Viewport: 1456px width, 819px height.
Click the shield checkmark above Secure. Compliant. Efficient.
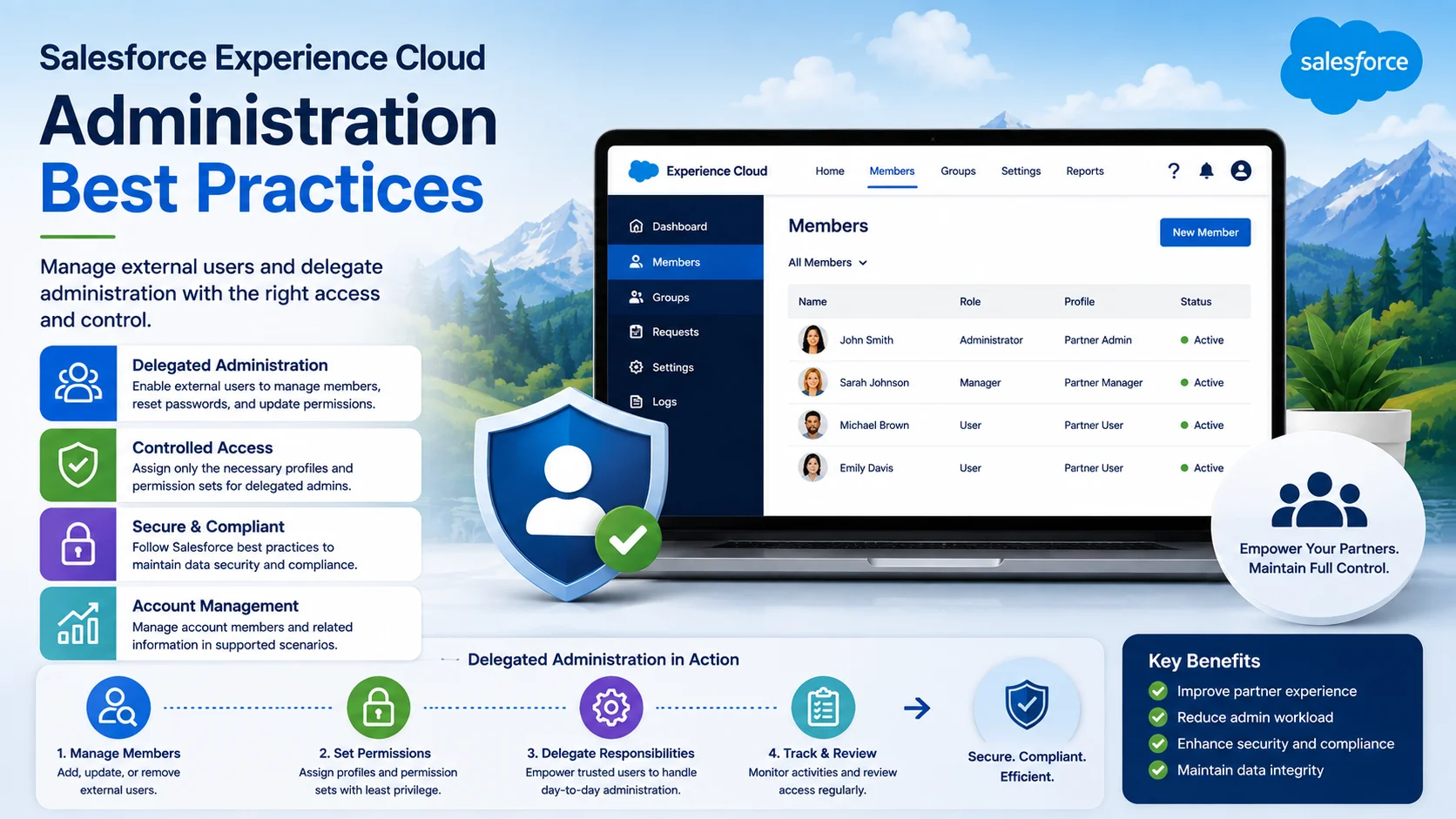pyautogui.click(x=1027, y=704)
